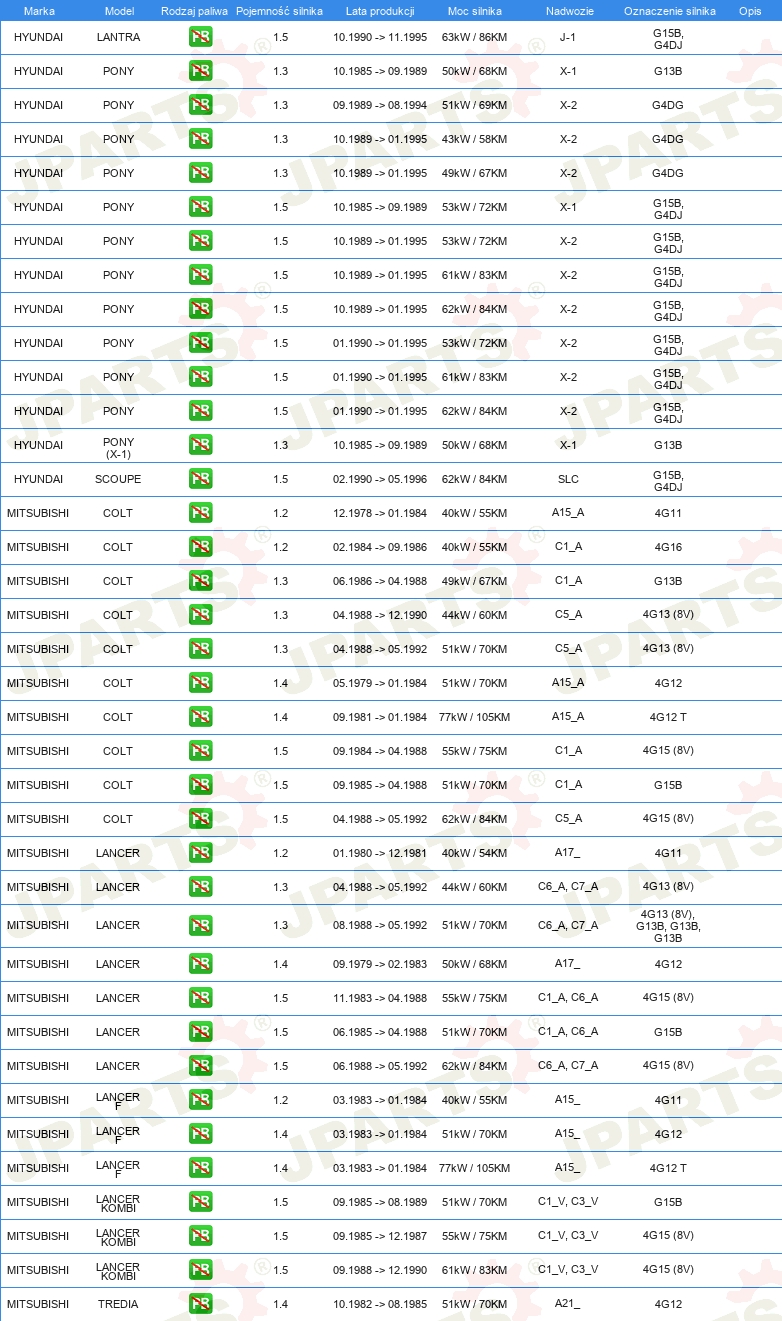Select the SCOUPE model cell
The width and height of the screenshot is (782, 1321).
[118, 479]
